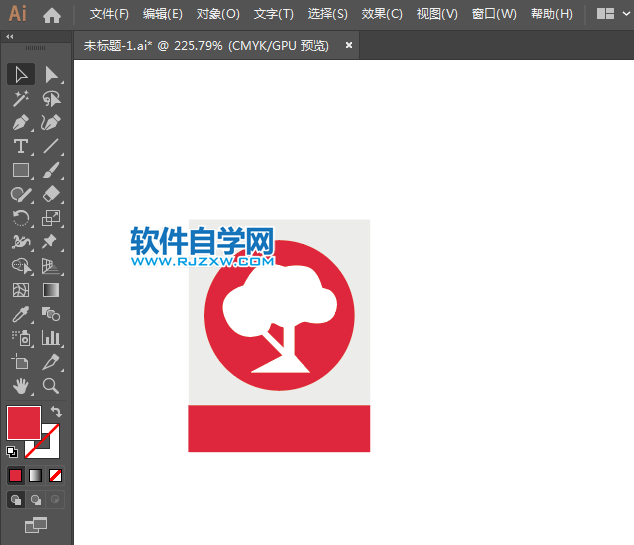Switch to Draw Behind mode
This screenshot has height=545, width=634.
36,500
